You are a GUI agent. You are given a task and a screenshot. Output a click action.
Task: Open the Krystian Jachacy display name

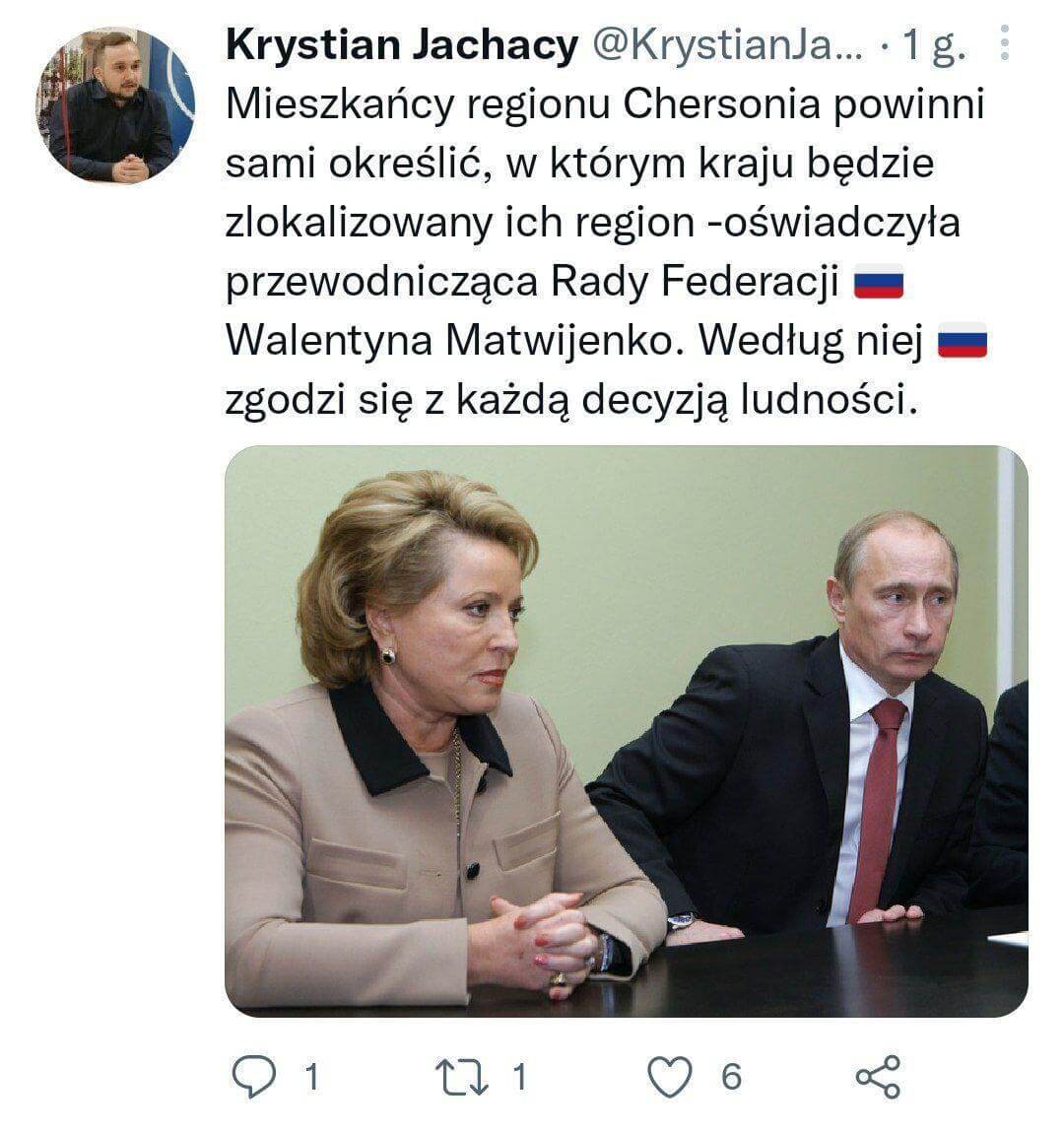[x=402, y=44]
